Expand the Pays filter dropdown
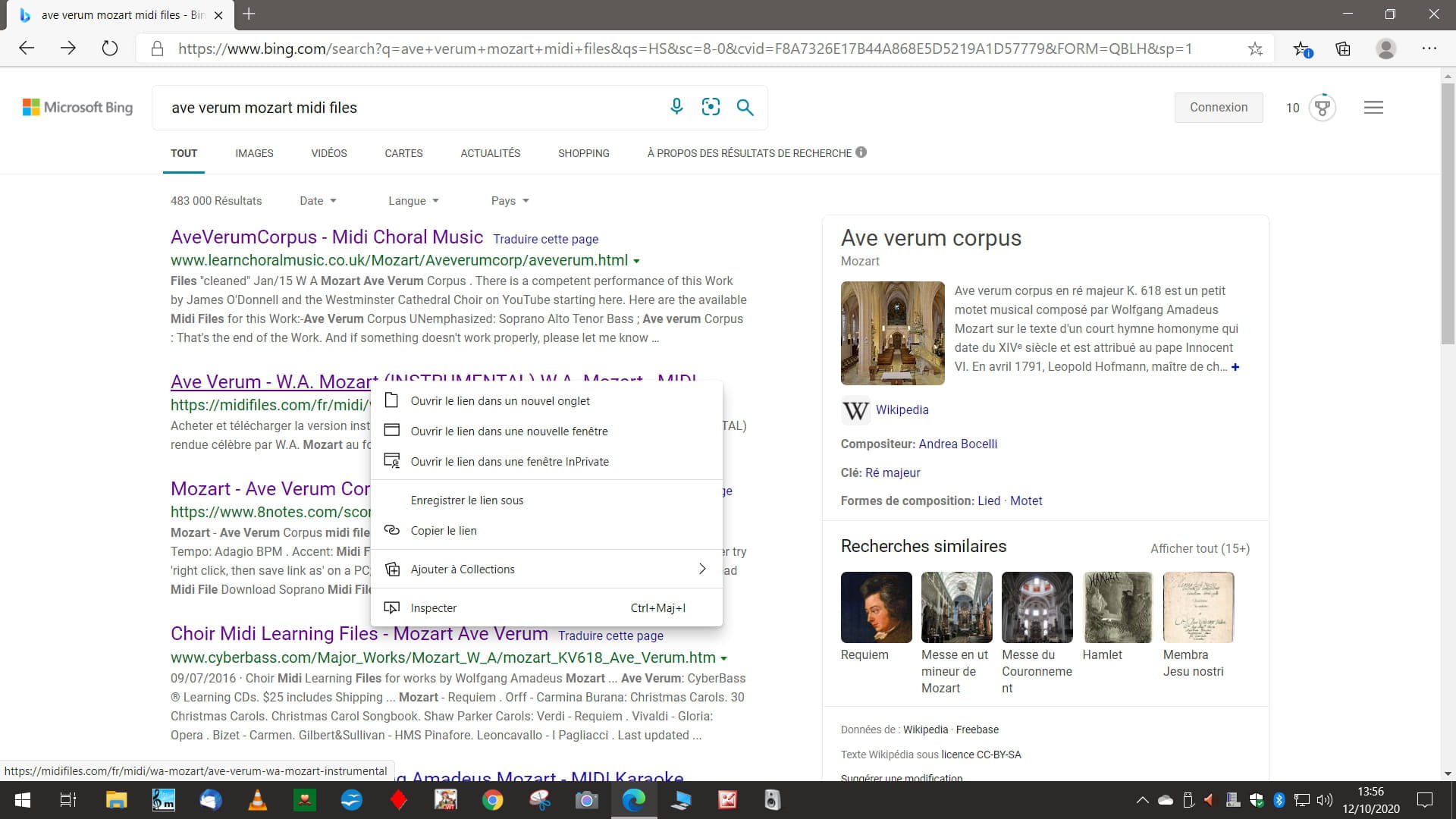The image size is (1456, 819). pos(510,201)
